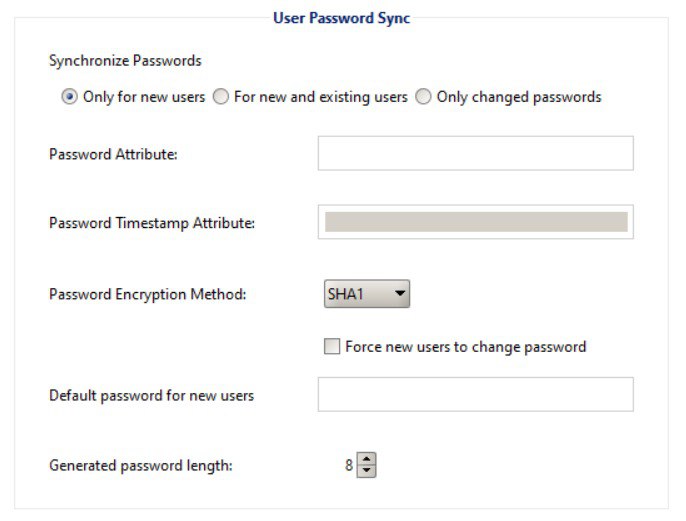
Task: Increase generated password length with up arrow
Action: tap(367, 459)
